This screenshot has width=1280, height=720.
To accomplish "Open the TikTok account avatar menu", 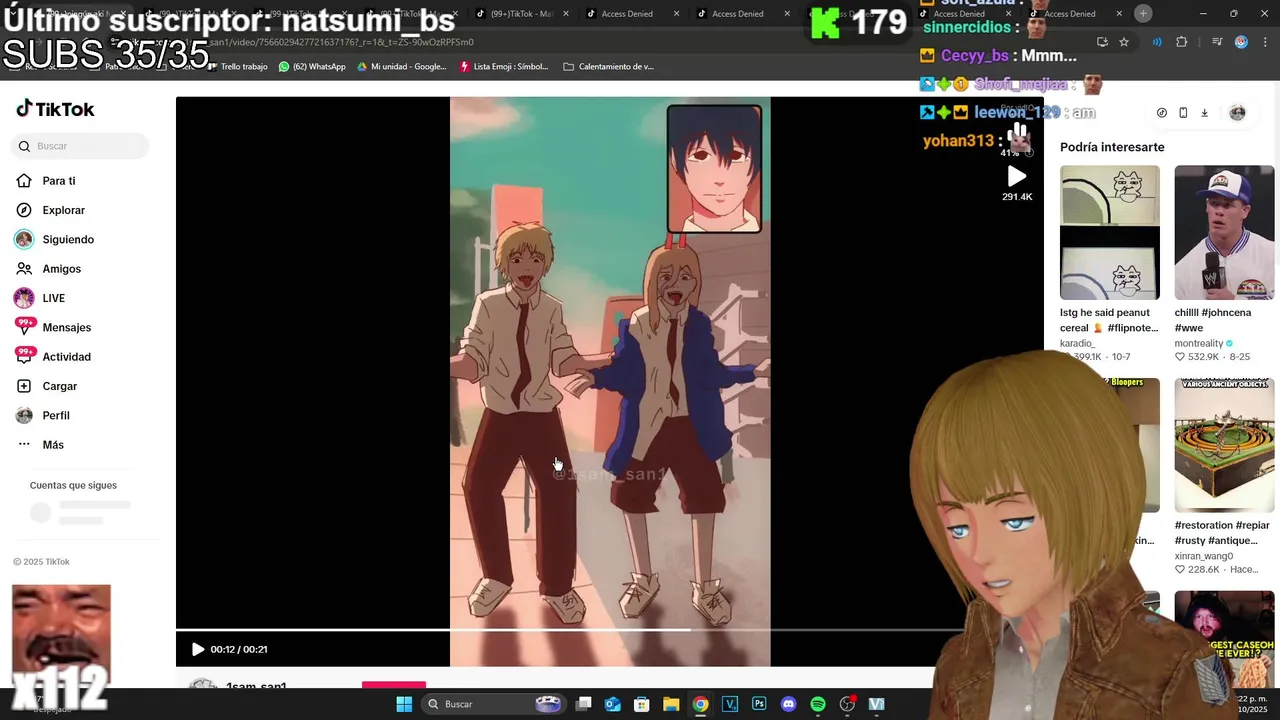I will pyautogui.click(x=1237, y=113).
